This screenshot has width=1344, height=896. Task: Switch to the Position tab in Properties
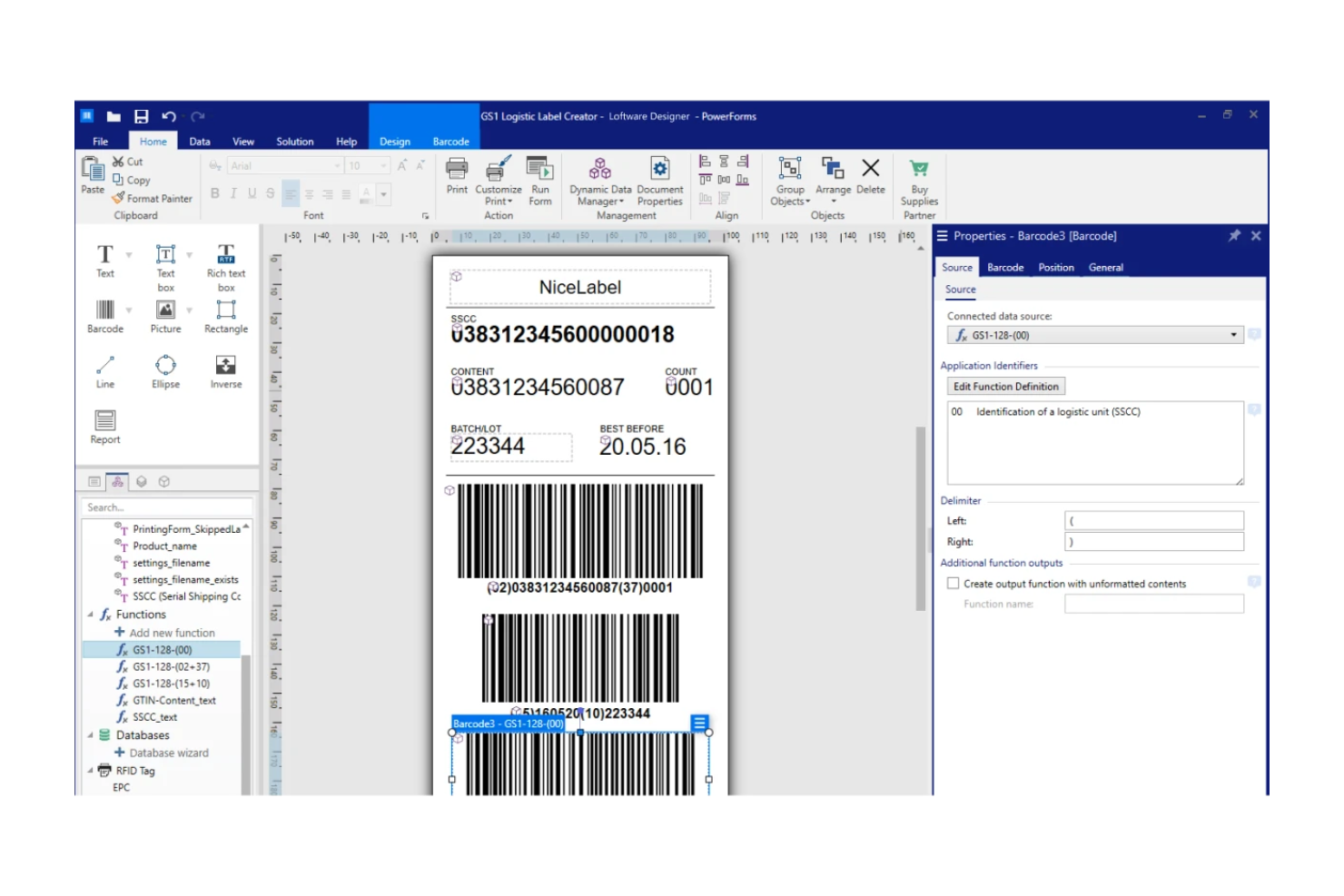(x=1055, y=267)
